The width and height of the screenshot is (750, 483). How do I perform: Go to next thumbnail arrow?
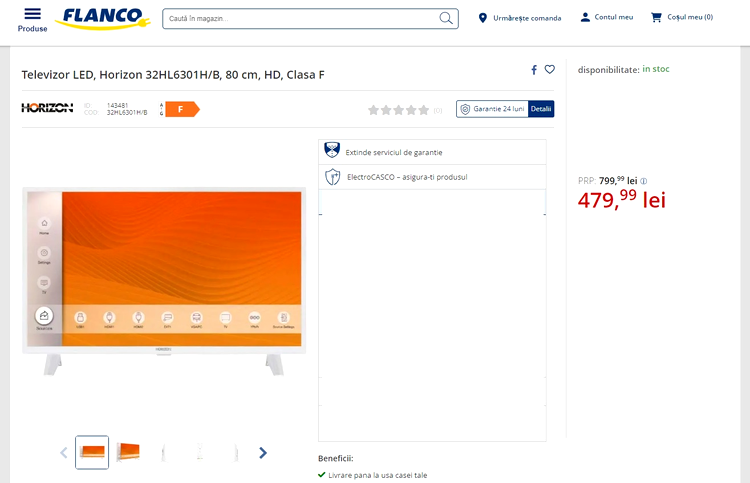[263, 452]
